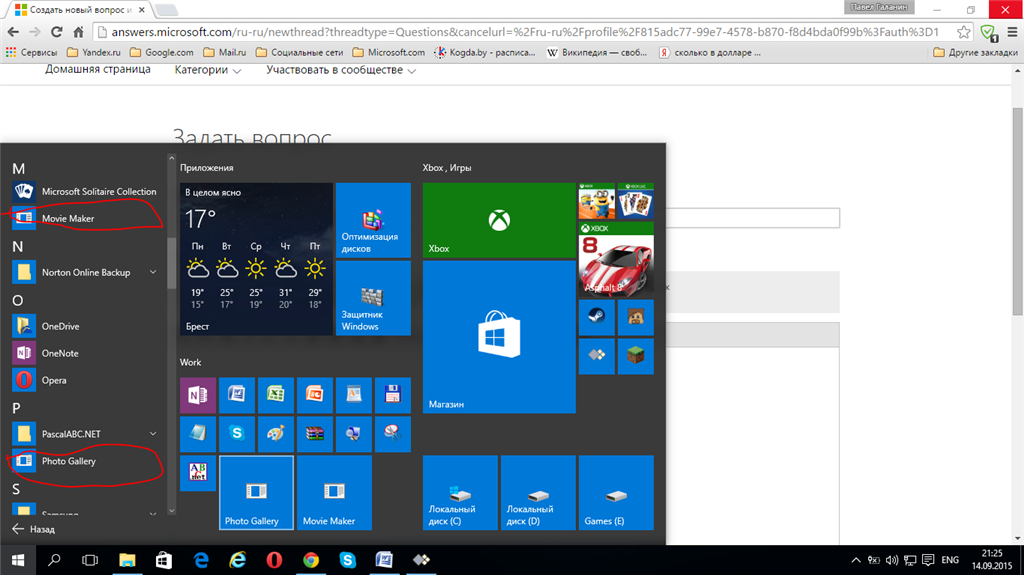1024x575 pixels.
Task: Open File Explorer from the taskbar
Action: [x=127, y=560]
